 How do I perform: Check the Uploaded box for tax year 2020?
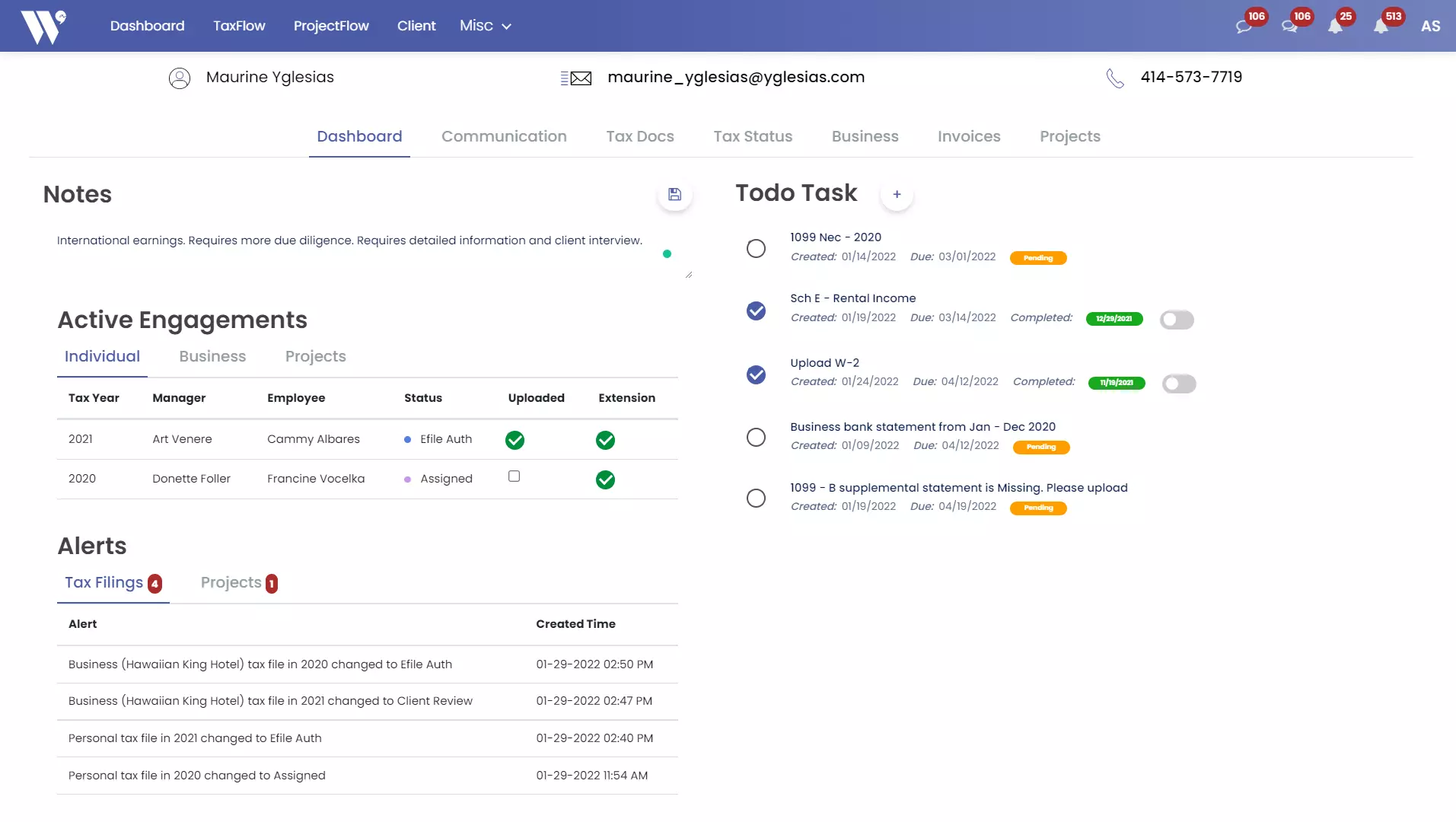pyautogui.click(x=514, y=476)
